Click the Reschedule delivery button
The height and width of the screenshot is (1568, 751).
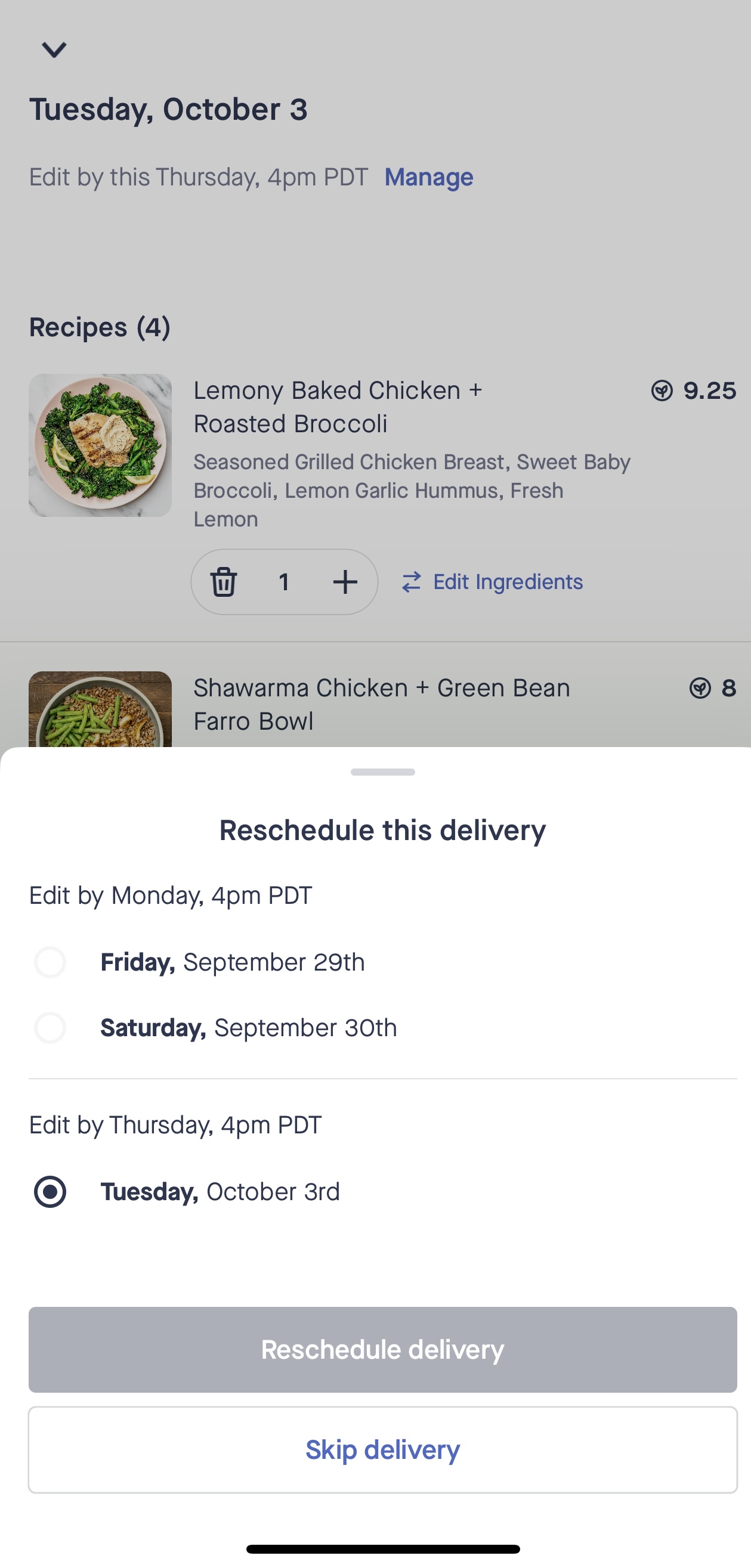(x=382, y=1349)
